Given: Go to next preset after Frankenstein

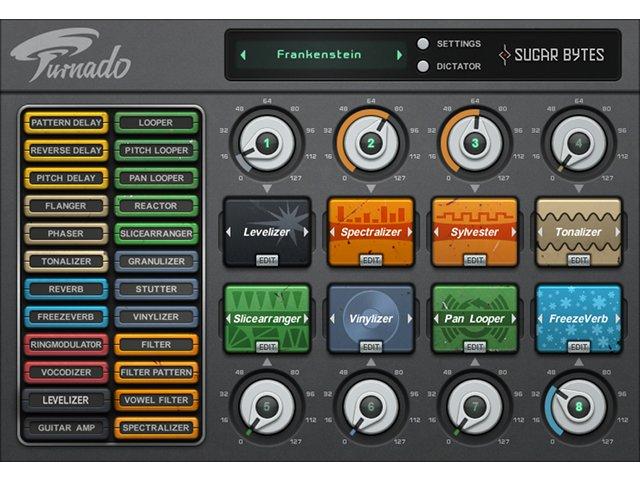Looking at the screenshot, I should click(399, 55).
